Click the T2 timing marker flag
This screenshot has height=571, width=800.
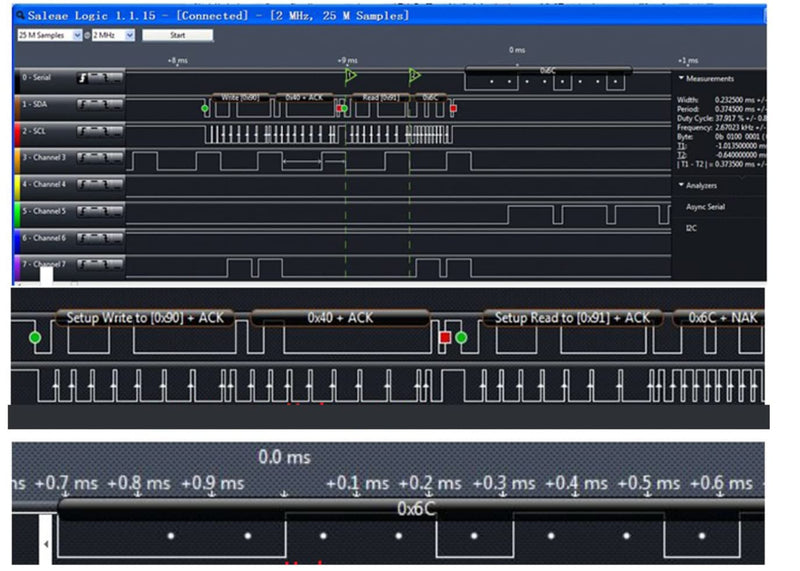(x=414, y=76)
